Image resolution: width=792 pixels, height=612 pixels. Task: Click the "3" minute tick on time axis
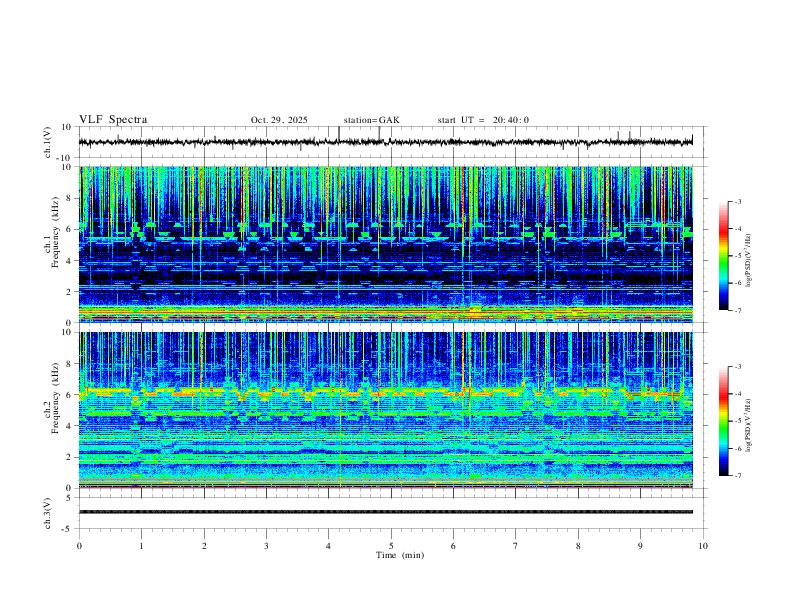266,546
